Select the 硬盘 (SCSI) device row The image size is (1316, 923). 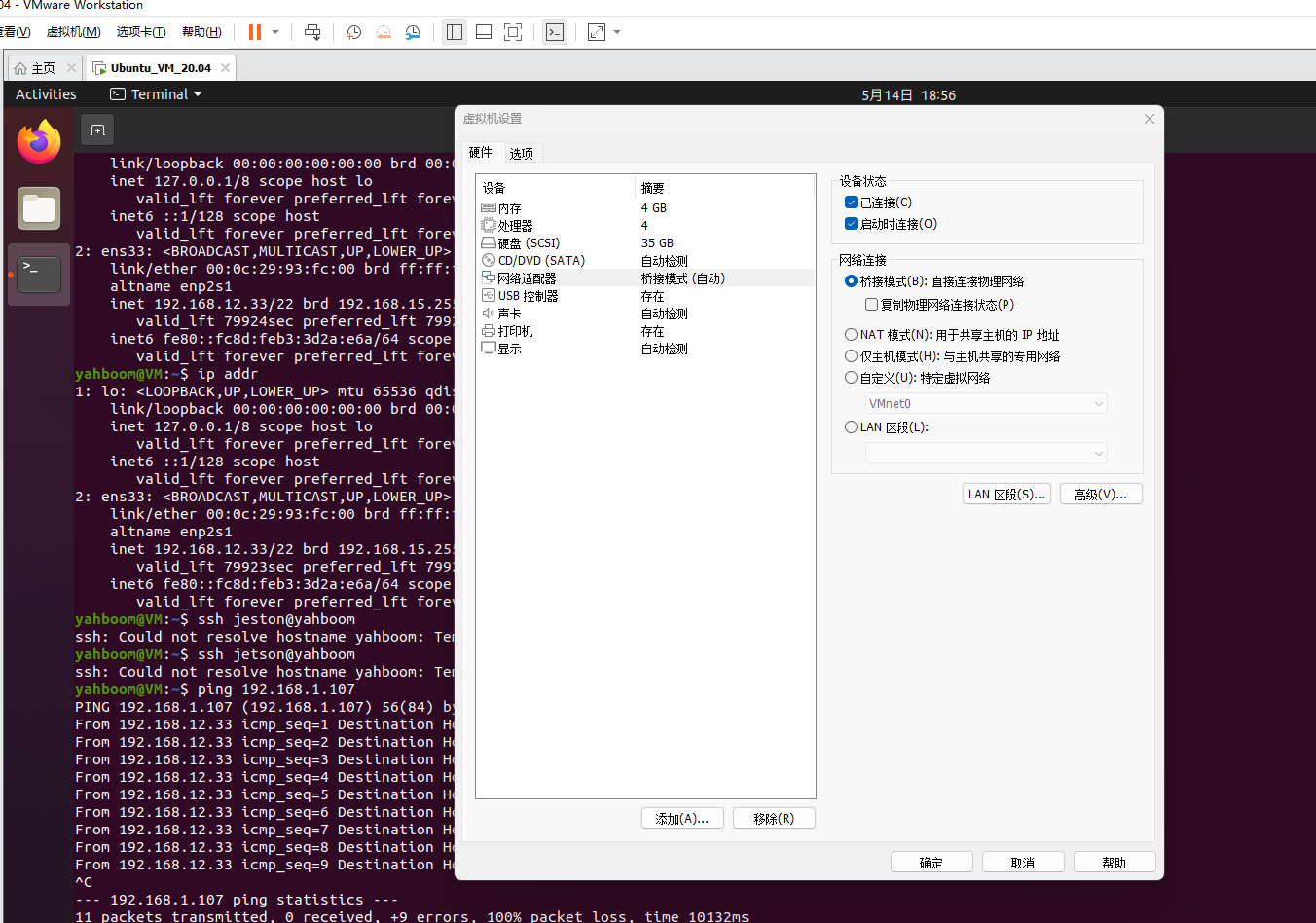[645, 243]
